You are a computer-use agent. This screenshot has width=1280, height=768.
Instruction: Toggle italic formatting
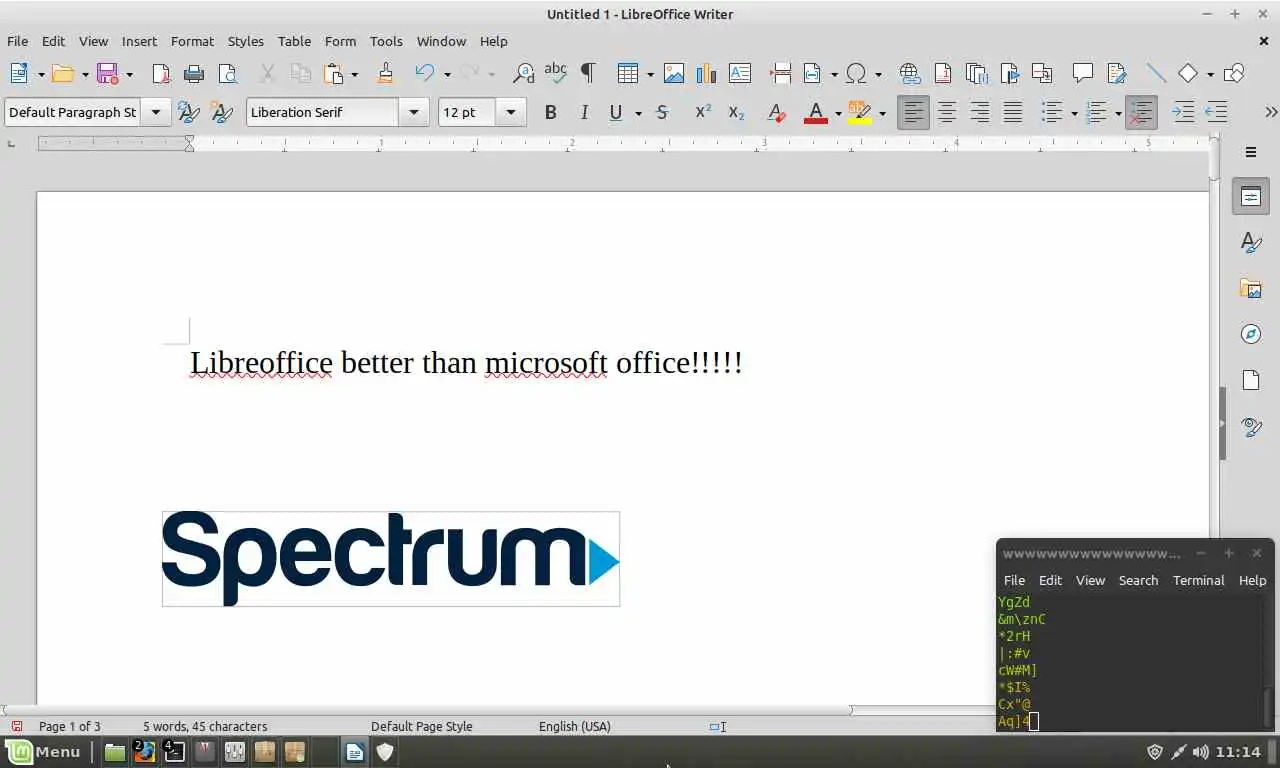584,112
